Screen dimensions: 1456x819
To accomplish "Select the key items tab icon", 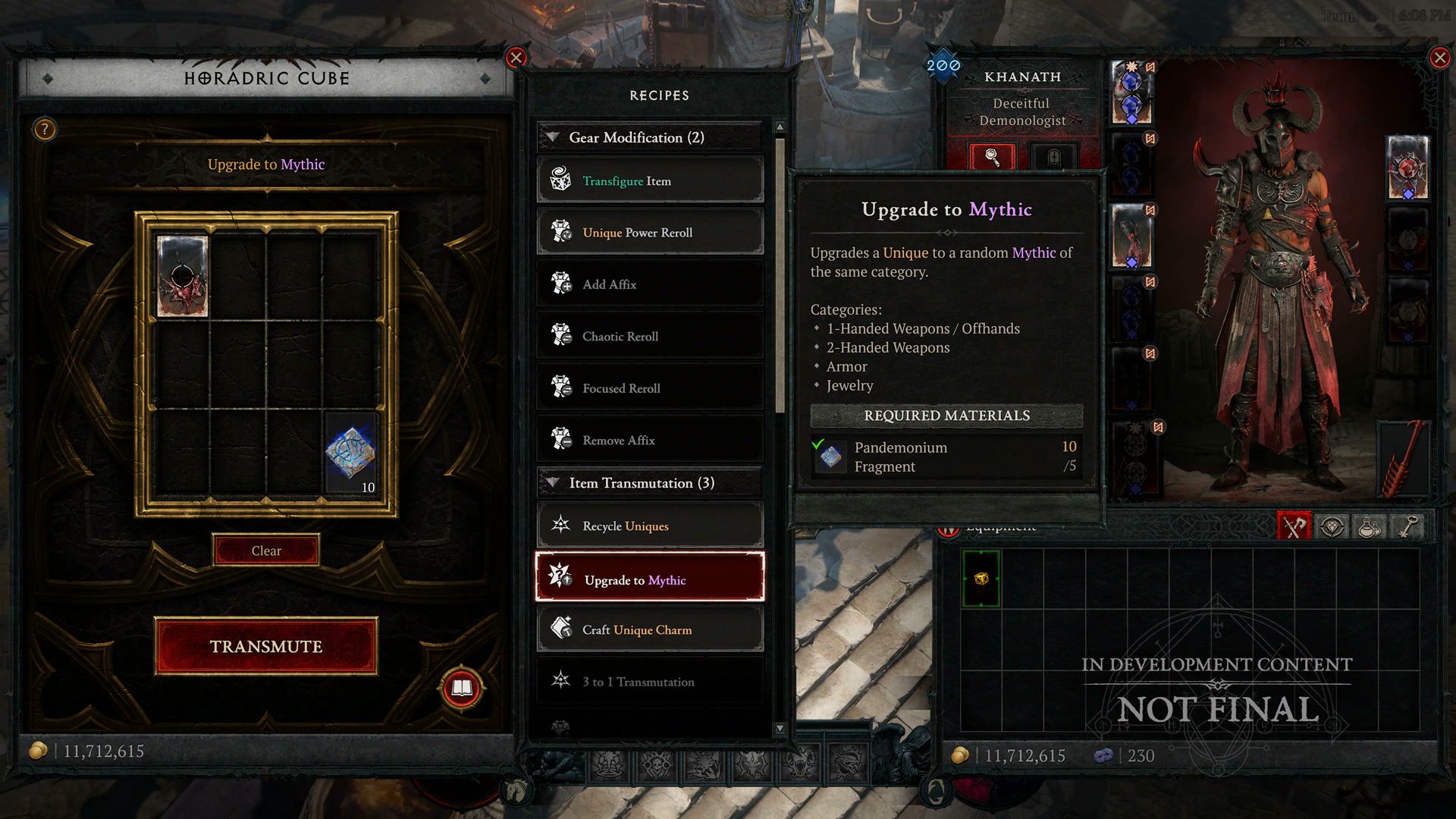I will pos(1407,526).
